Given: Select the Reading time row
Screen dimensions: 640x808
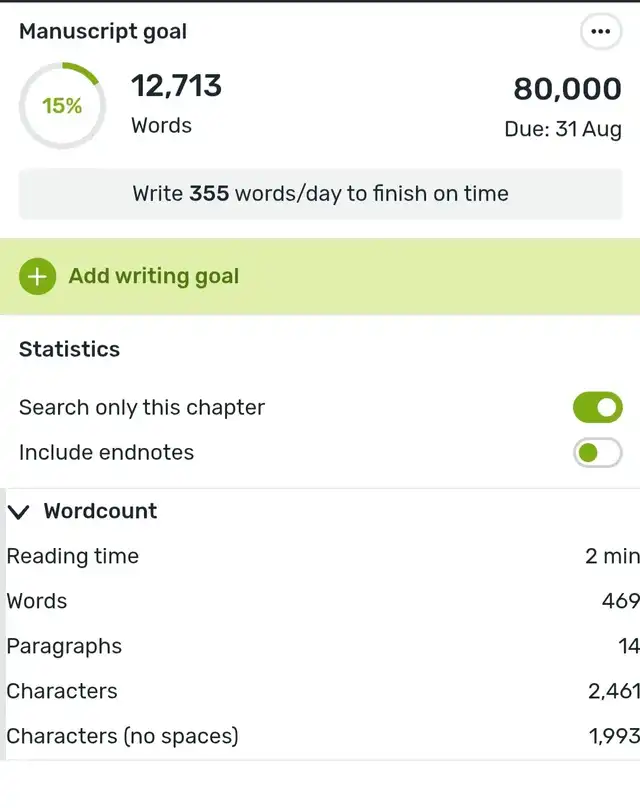Looking at the screenshot, I should coord(320,557).
